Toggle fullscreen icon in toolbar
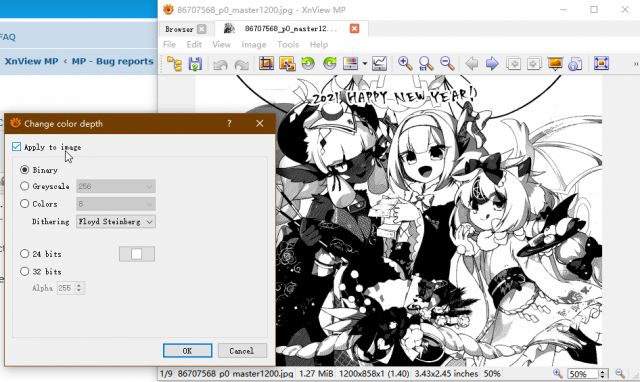Viewport: 640px width, 382px height. (x=601, y=63)
